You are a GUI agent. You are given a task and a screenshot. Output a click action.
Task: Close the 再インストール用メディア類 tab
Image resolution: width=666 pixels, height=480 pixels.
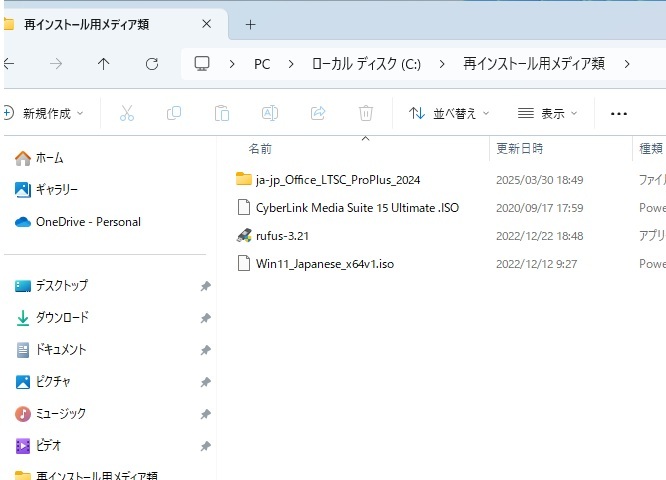coord(206,24)
